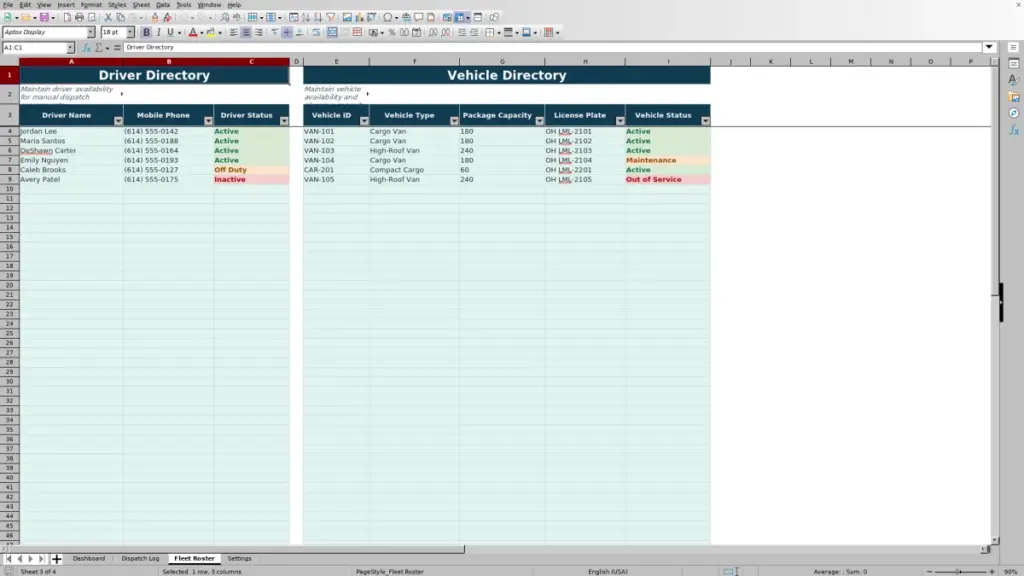Open the sidebar Properties hamburger icon
This screenshot has height=576, width=1024.
(1014, 47)
